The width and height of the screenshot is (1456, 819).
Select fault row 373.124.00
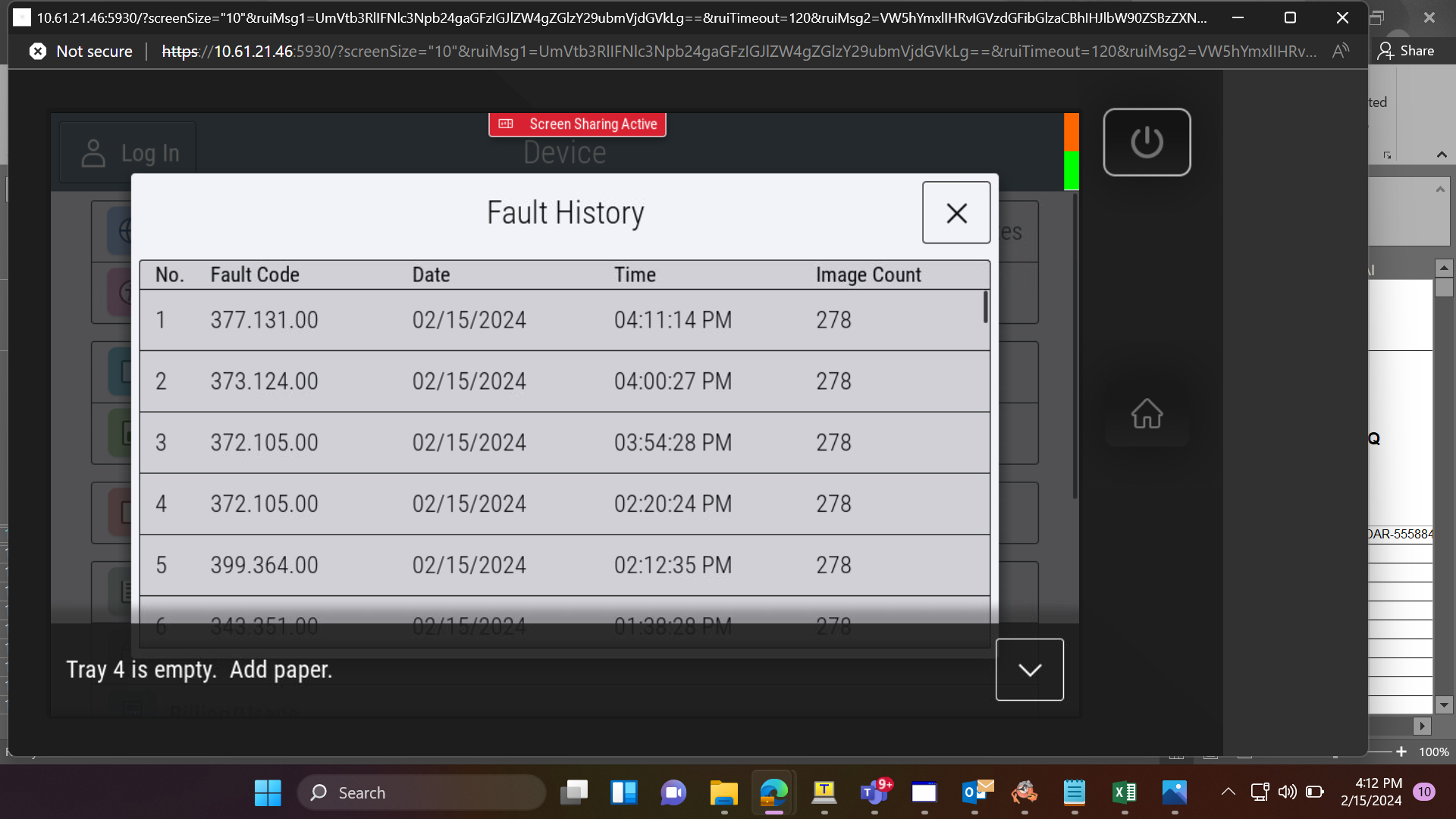[x=564, y=381]
